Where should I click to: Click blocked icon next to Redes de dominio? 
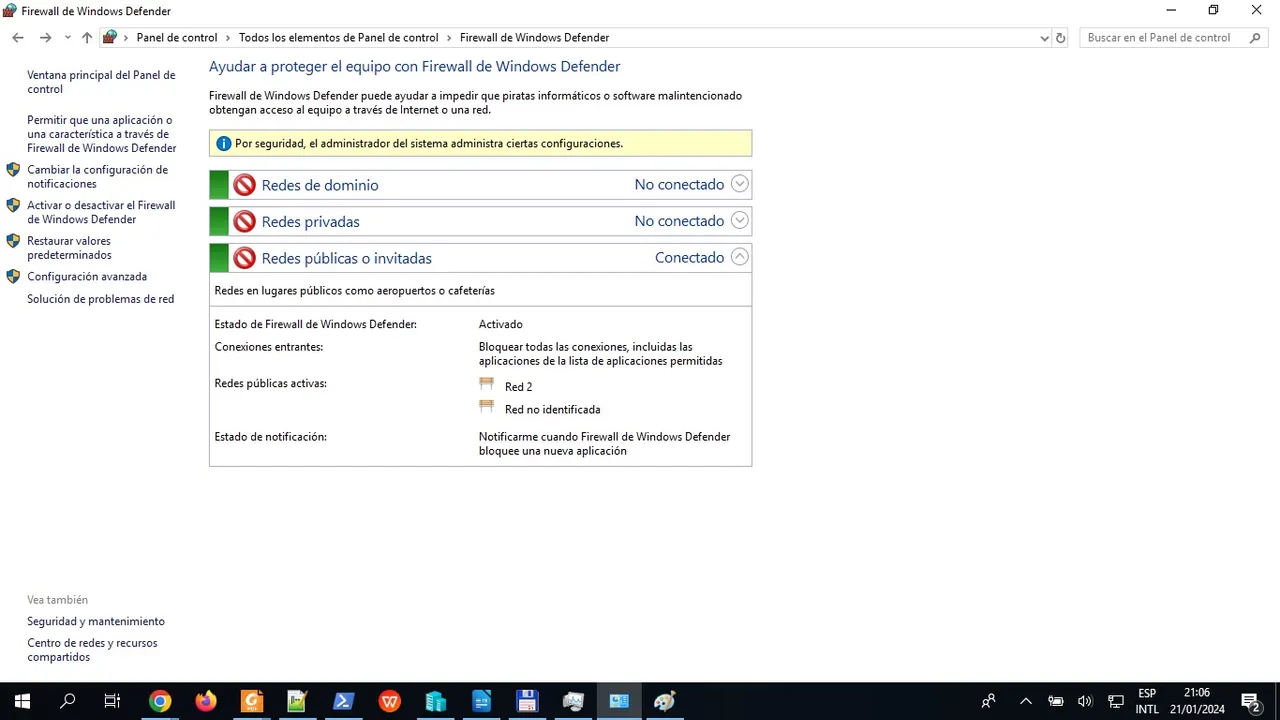coord(244,185)
